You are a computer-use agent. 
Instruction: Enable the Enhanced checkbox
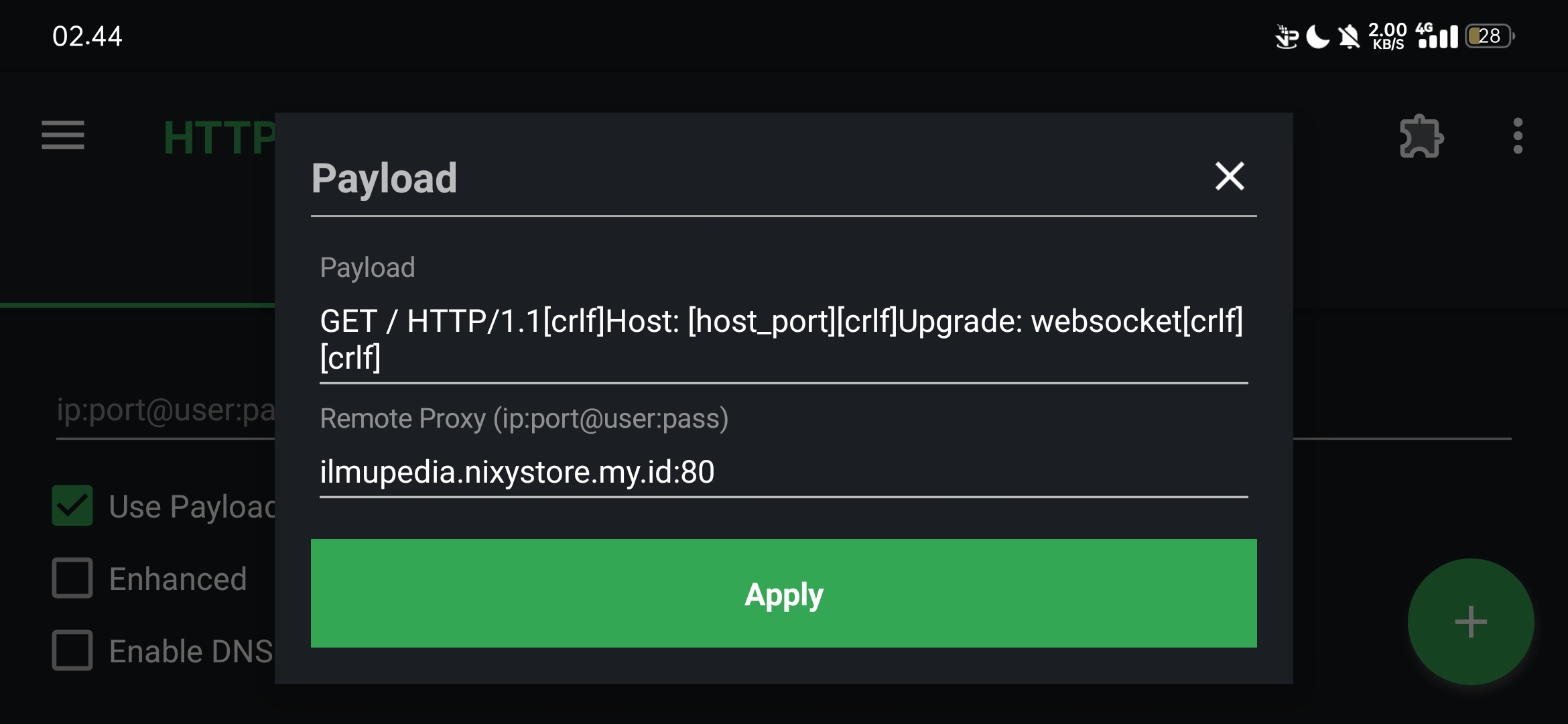(x=72, y=578)
